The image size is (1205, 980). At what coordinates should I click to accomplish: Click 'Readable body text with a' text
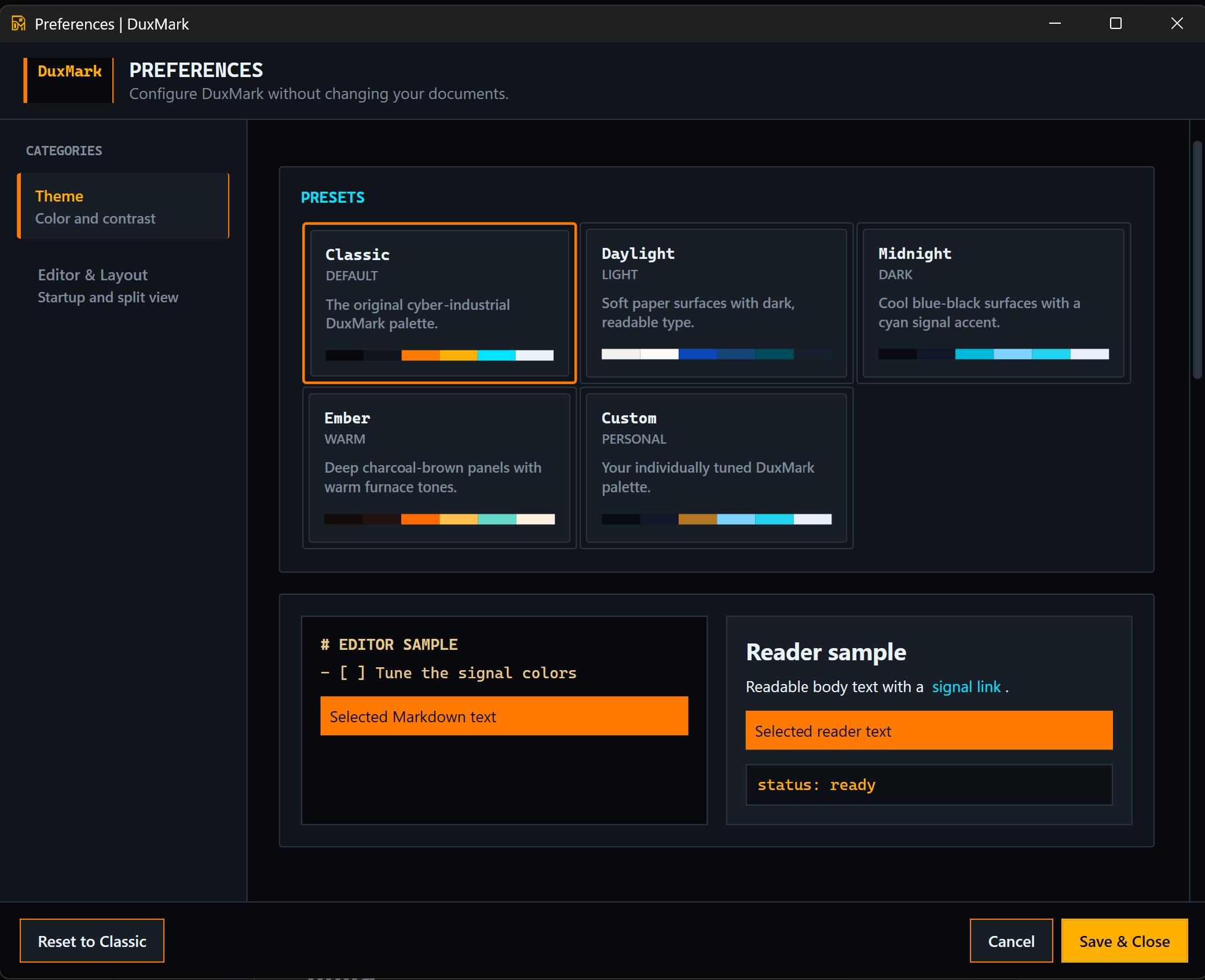coord(834,687)
